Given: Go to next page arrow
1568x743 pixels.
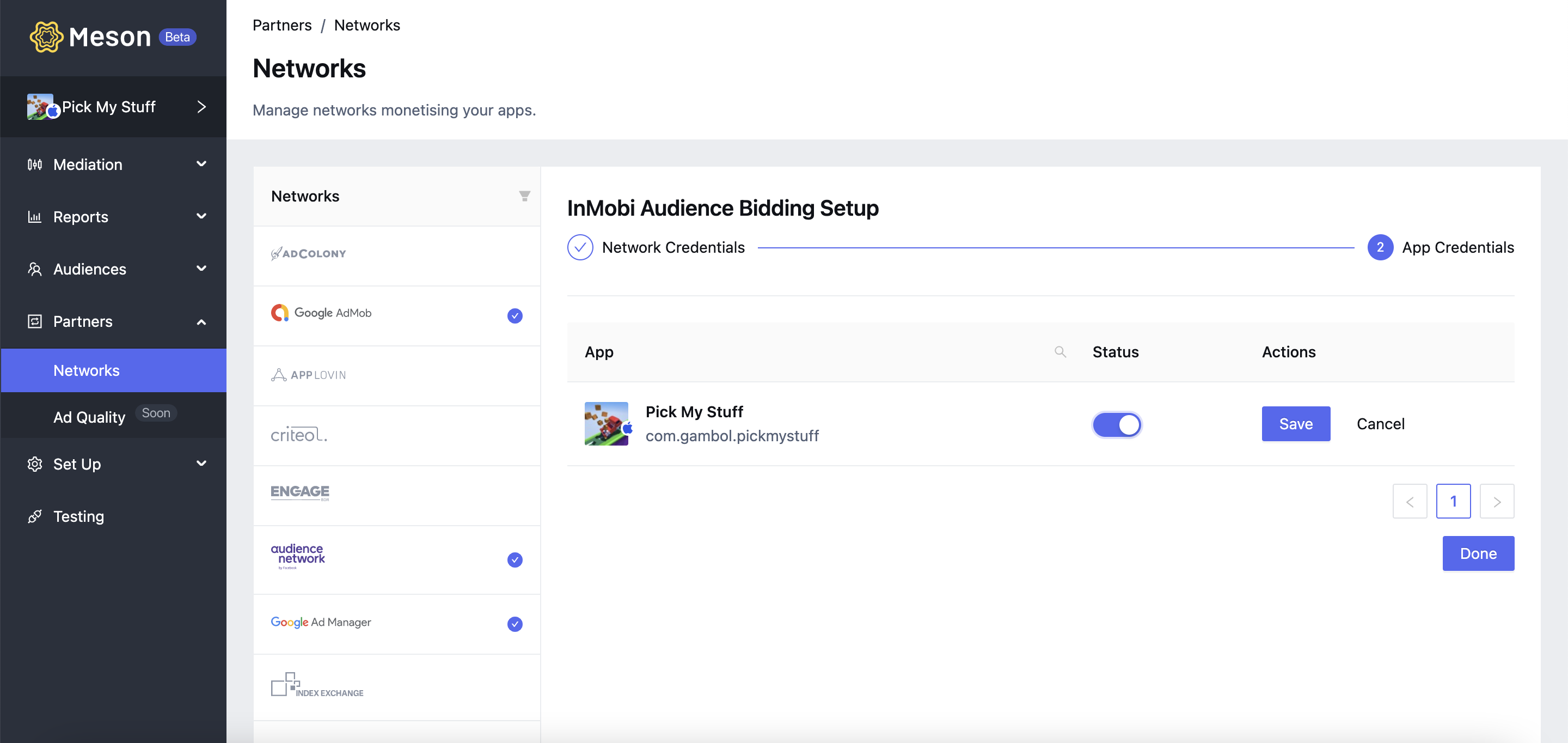Looking at the screenshot, I should pyautogui.click(x=1496, y=501).
